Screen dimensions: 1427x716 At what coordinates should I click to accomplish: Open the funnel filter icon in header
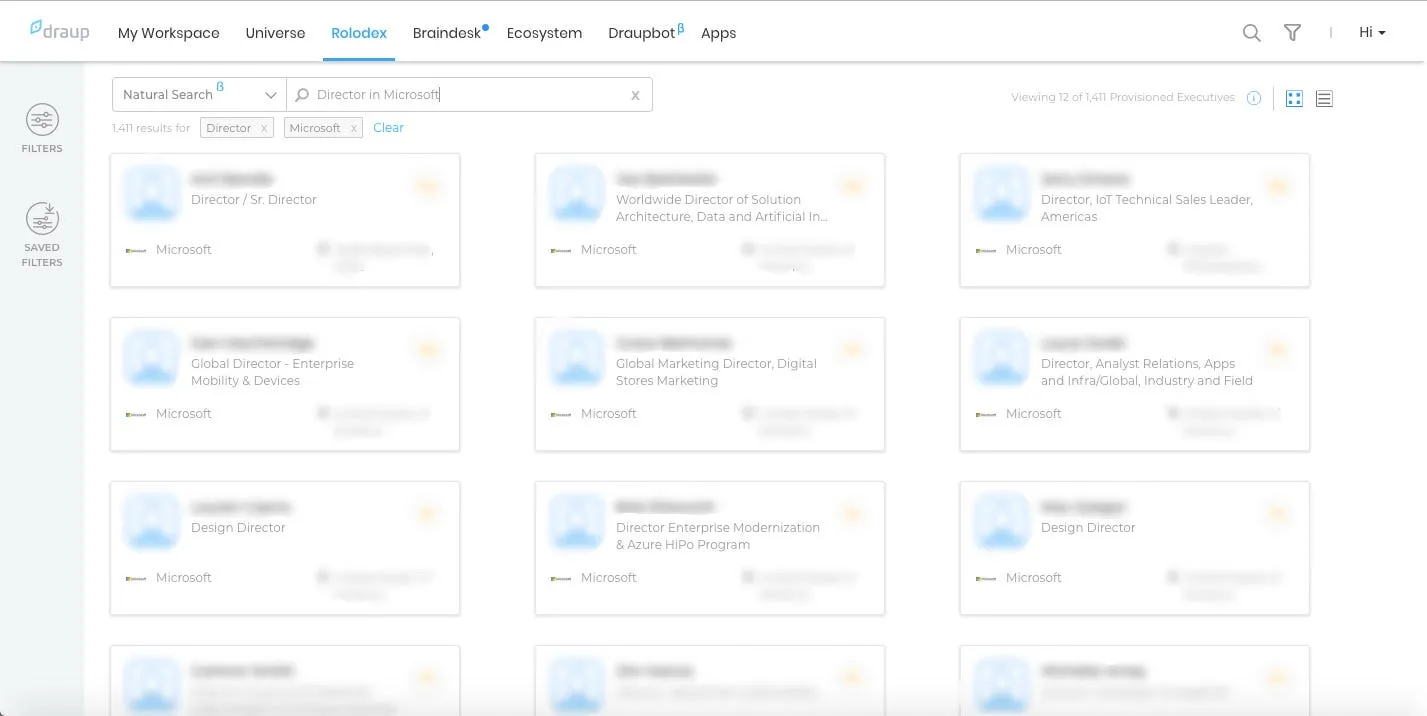[1292, 33]
